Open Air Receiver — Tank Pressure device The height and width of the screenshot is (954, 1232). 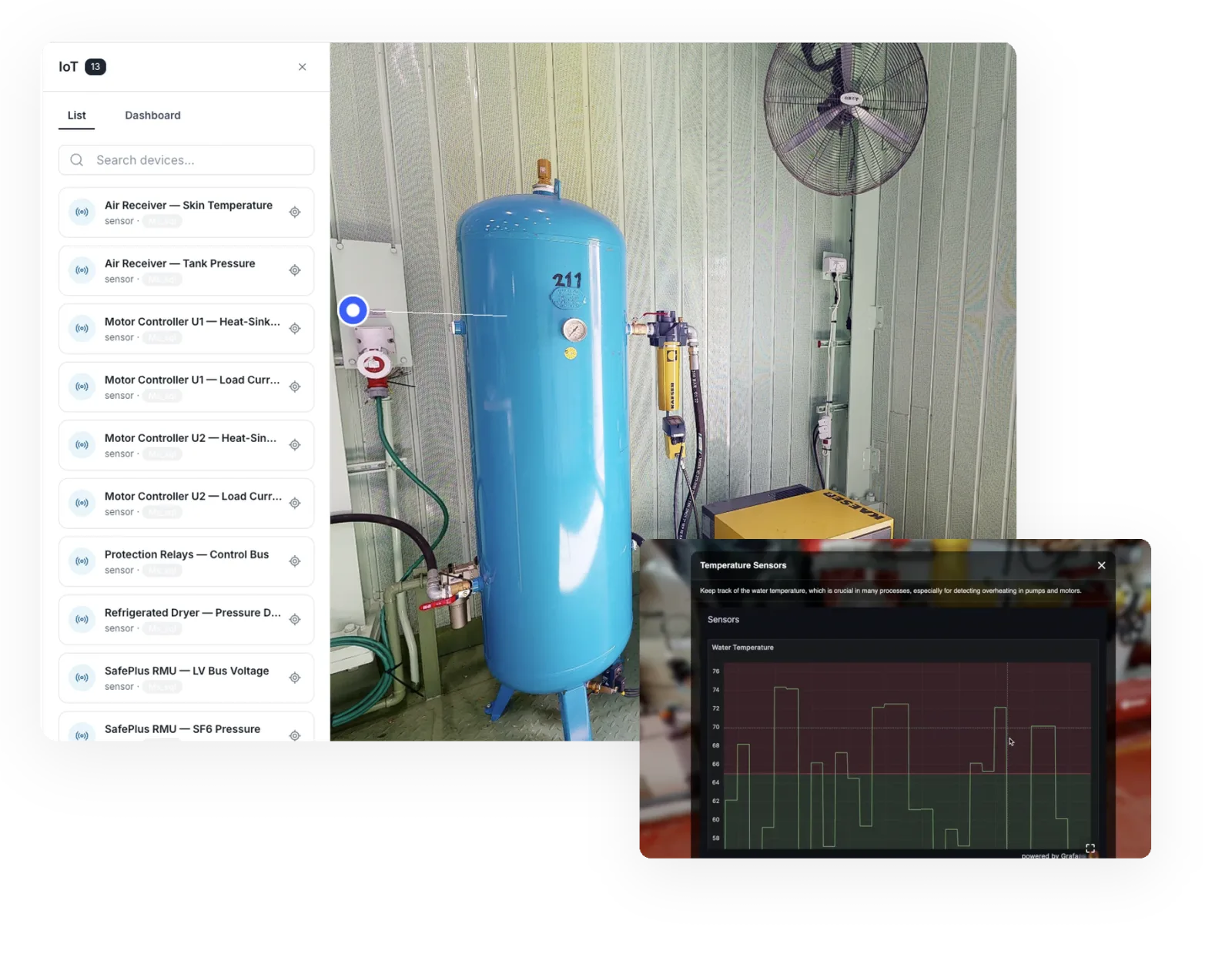pyautogui.click(x=186, y=270)
